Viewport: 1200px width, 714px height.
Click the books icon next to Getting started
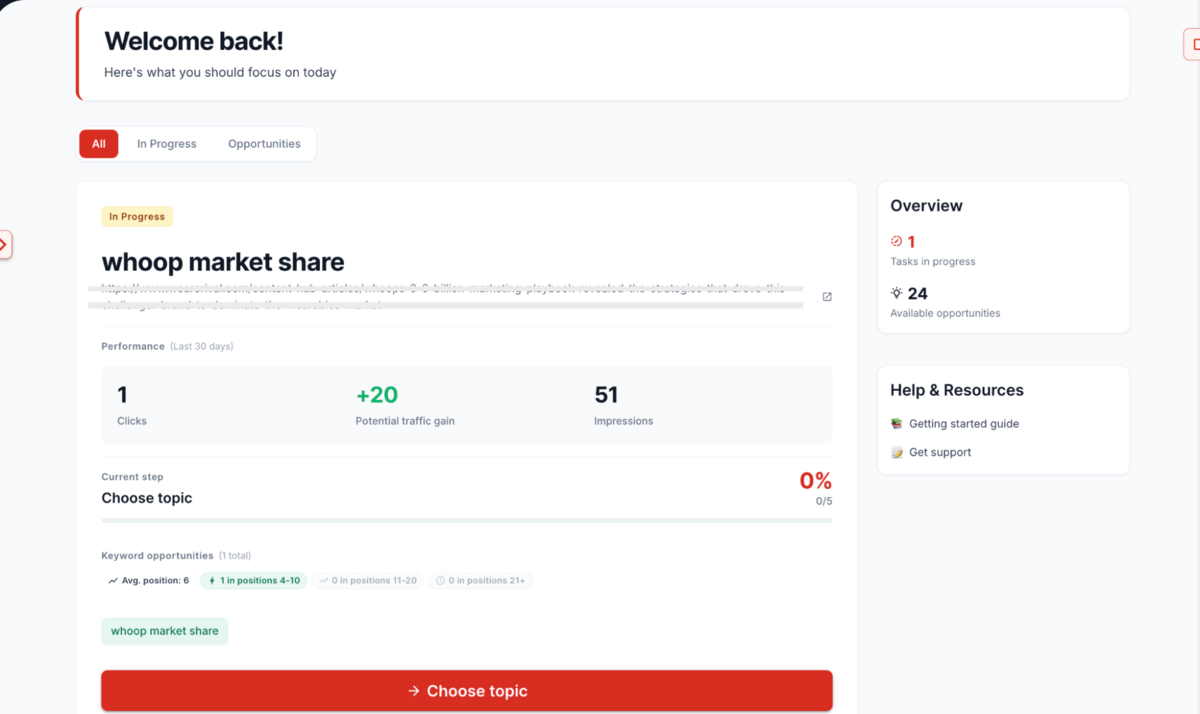pyautogui.click(x=897, y=424)
